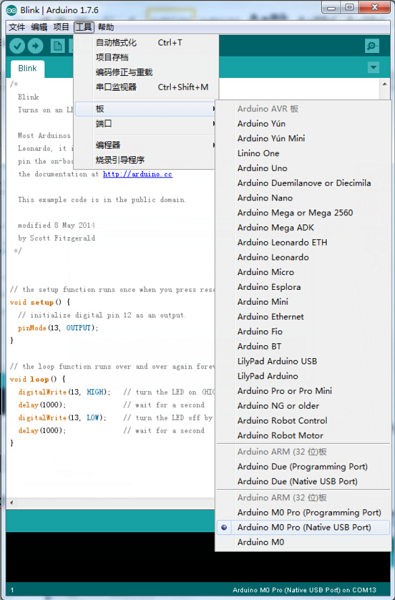This screenshot has width=395, height=600.
Task: Click the Arduino logo in title bar
Action: point(11,10)
